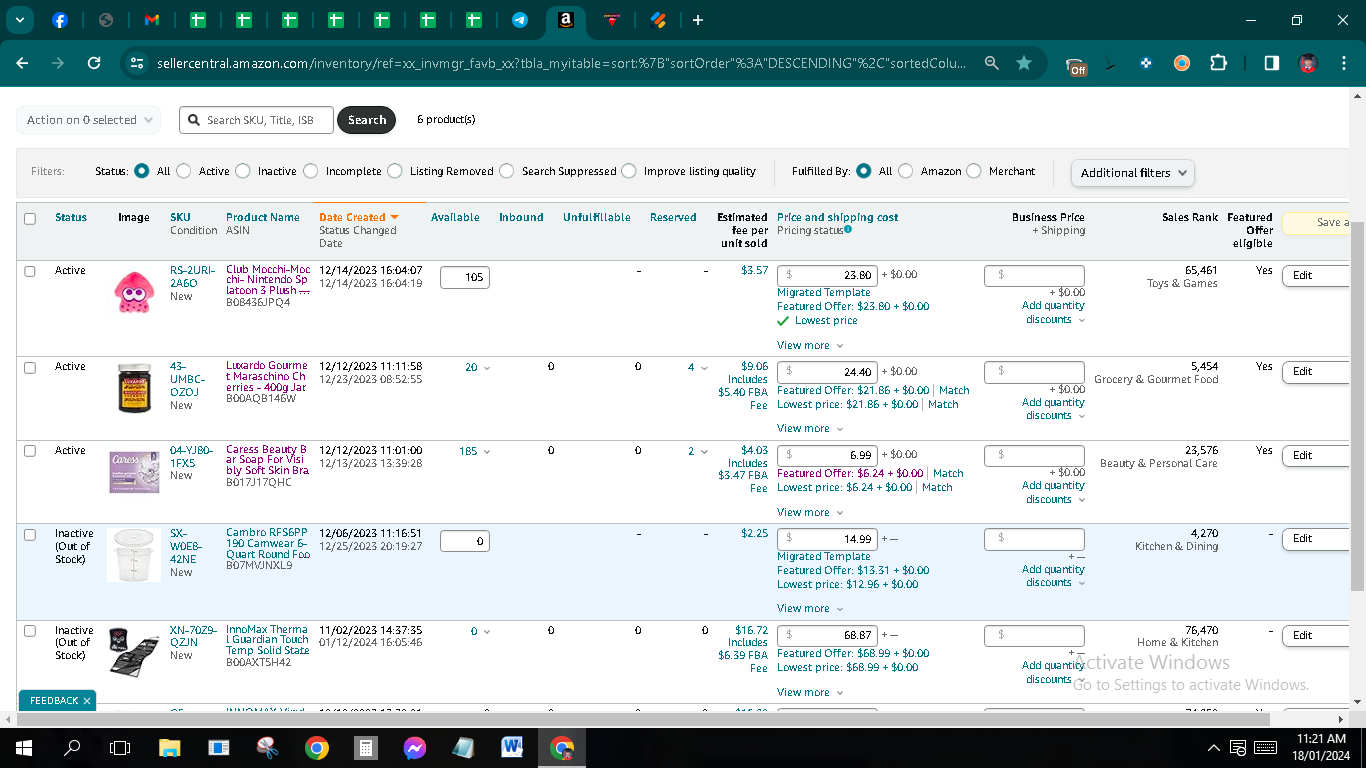The width and height of the screenshot is (1366, 768).
Task: Click the Save all button
Action: (x=1315, y=222)
